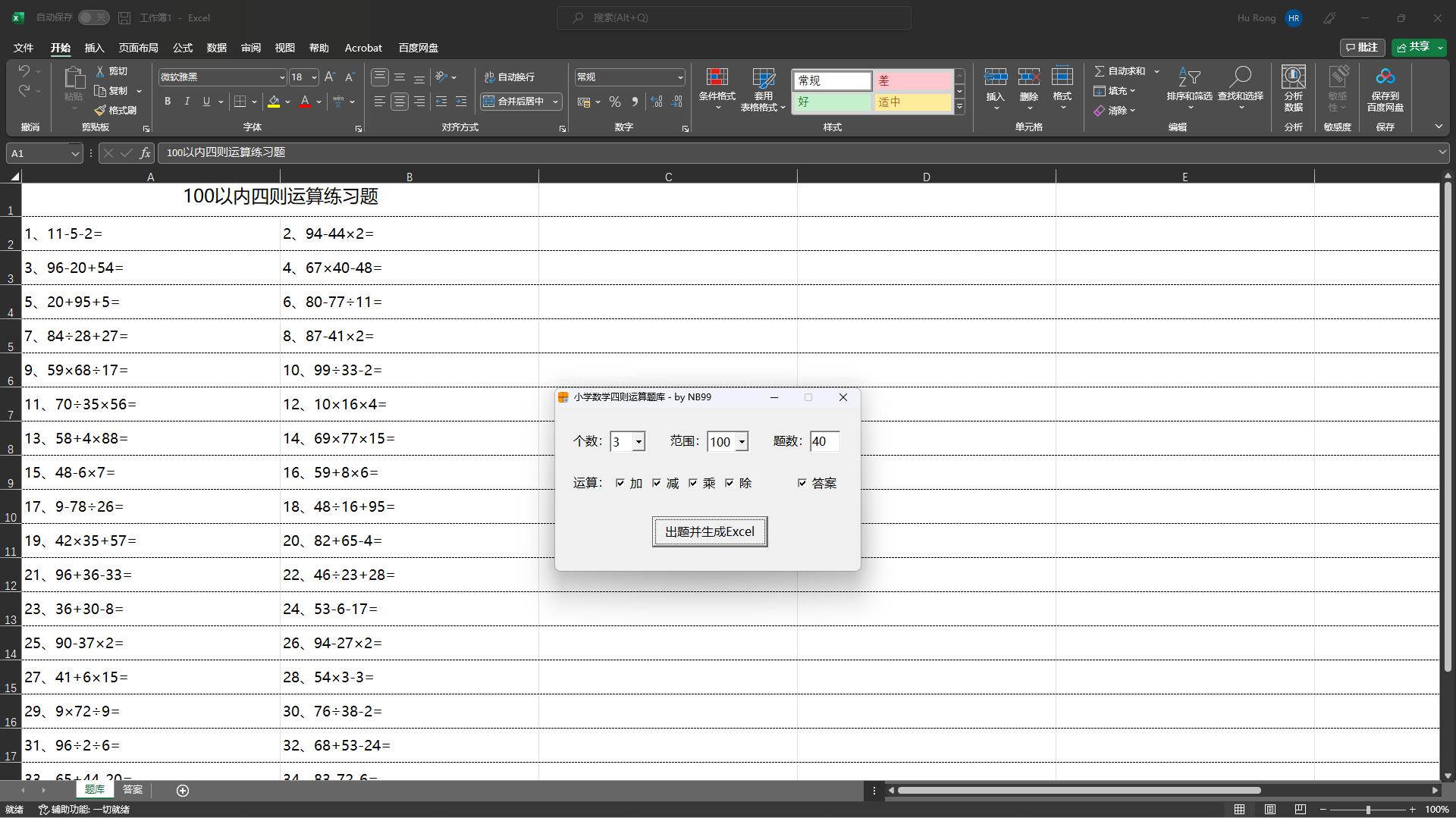This screenshot has height=818, width=1456.
Task: Switch to the 答案 sheet tab
Action: pos(133,790)
